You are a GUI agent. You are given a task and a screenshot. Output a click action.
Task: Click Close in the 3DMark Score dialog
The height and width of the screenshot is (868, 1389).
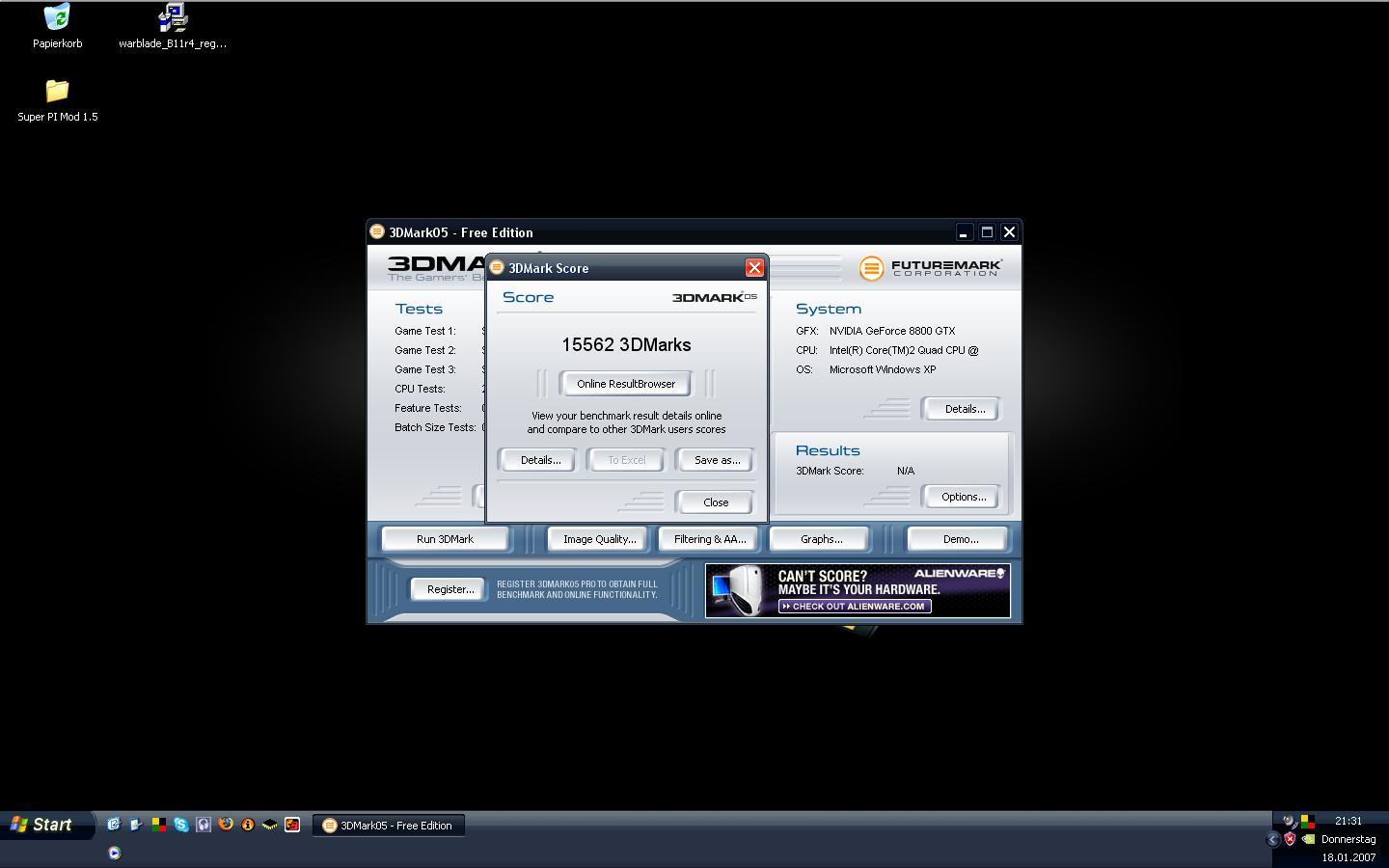click(716, 502)
